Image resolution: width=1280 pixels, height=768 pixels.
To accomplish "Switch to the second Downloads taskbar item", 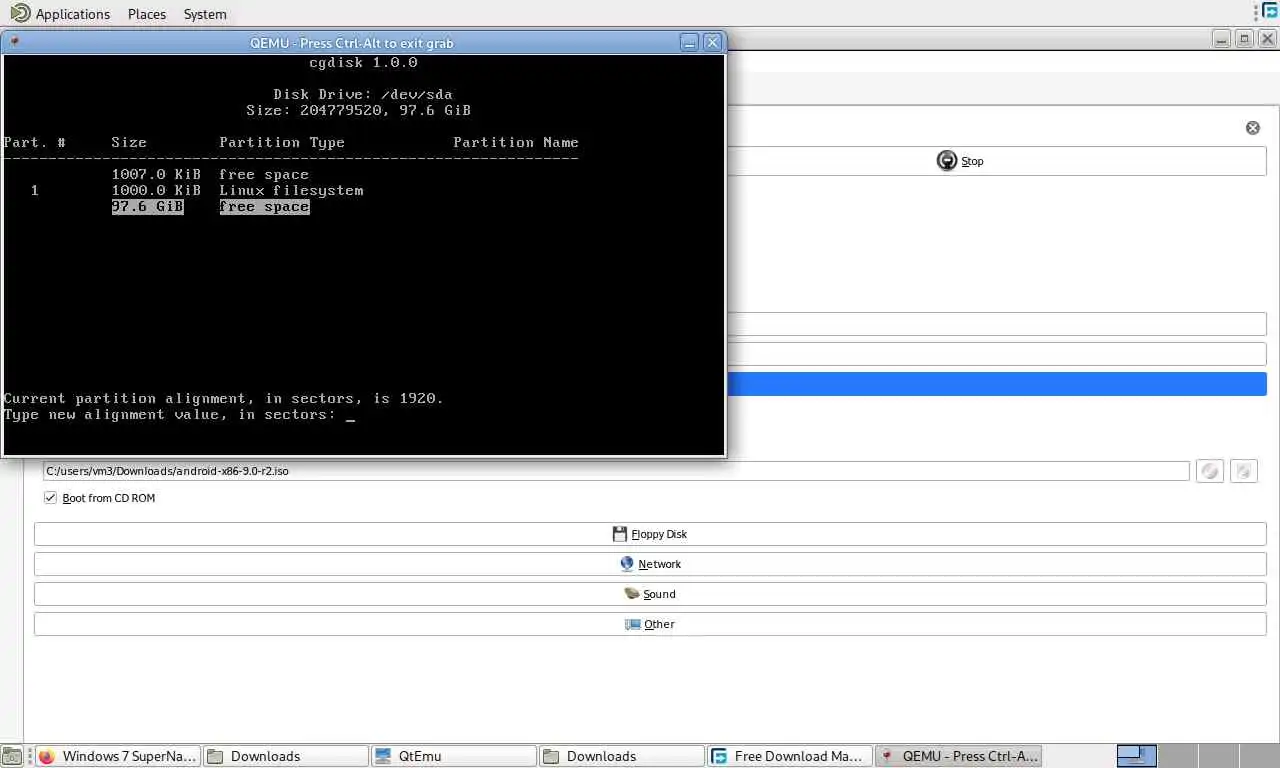I will tap(621, 756).
